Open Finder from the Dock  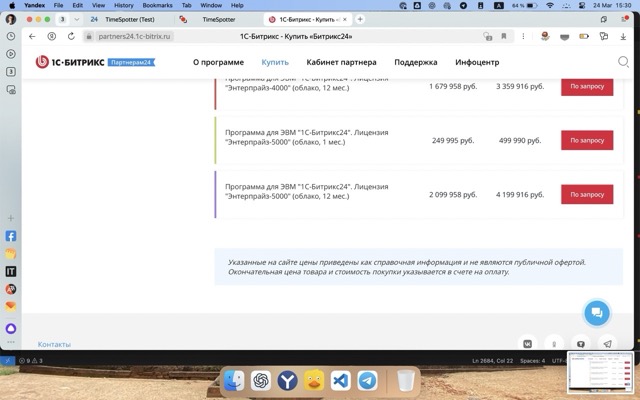coord(233,381)
